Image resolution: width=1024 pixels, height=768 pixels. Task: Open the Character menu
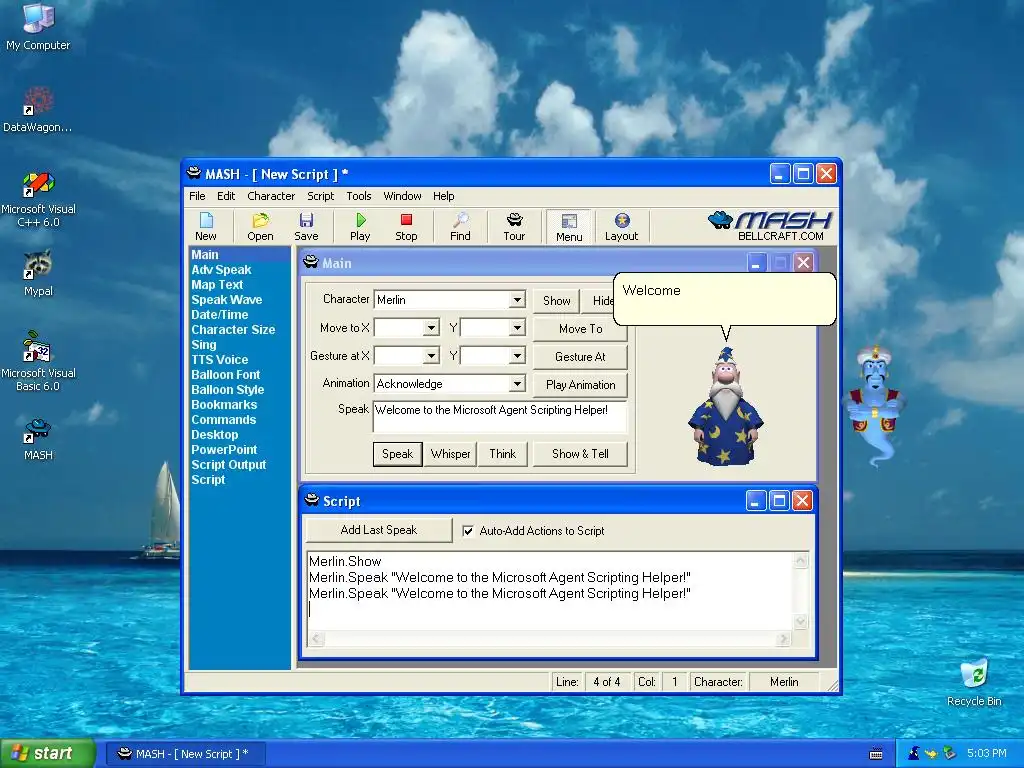coord(271,196)
